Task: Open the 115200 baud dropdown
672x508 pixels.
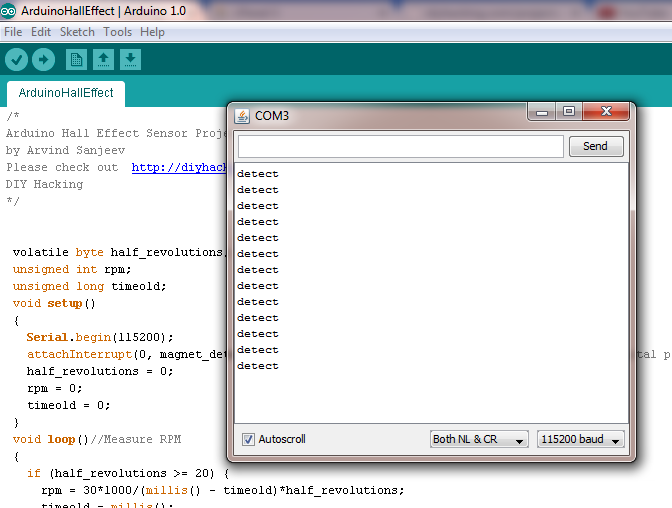Action: tap(580, 439)
